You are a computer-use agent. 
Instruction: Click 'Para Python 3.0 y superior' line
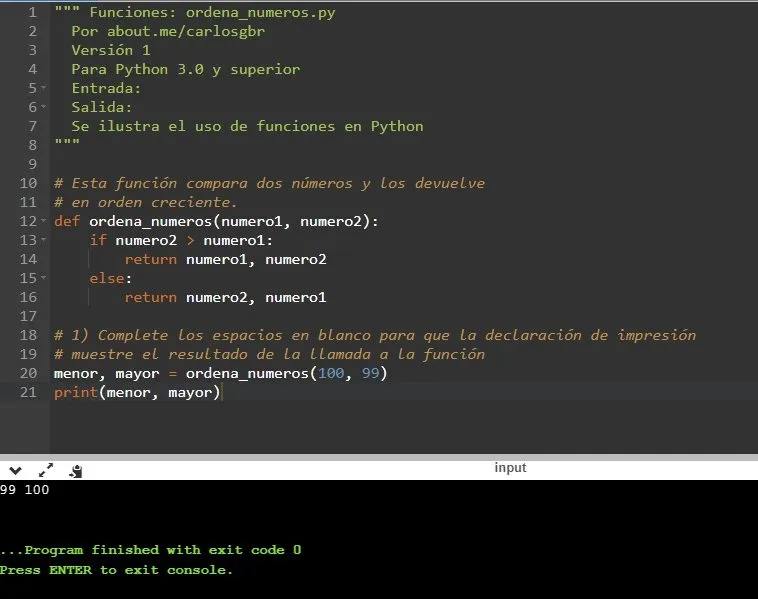point(186,69)
